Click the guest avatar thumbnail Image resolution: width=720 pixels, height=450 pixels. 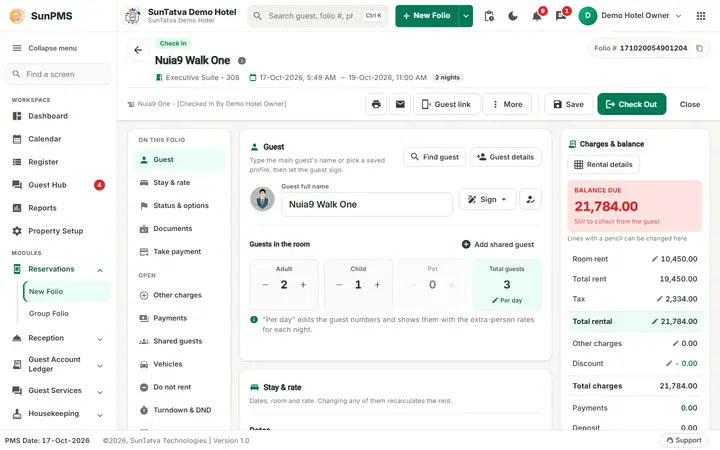point(262,199)
